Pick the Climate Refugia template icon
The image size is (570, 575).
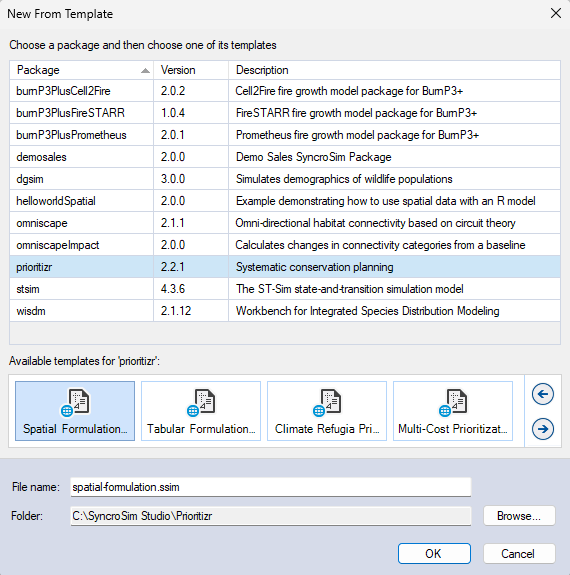point(327,411)
